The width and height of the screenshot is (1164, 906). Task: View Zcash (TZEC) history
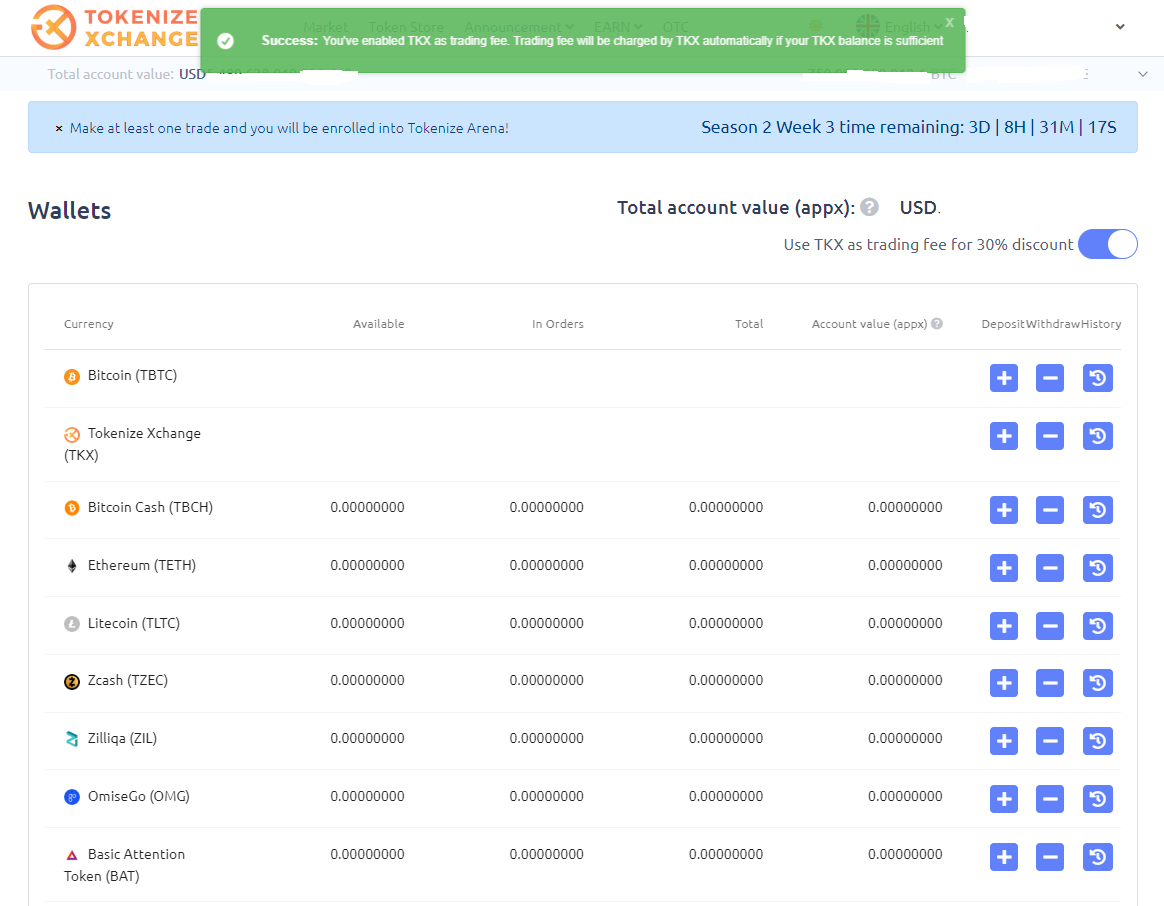[1098, 683]
